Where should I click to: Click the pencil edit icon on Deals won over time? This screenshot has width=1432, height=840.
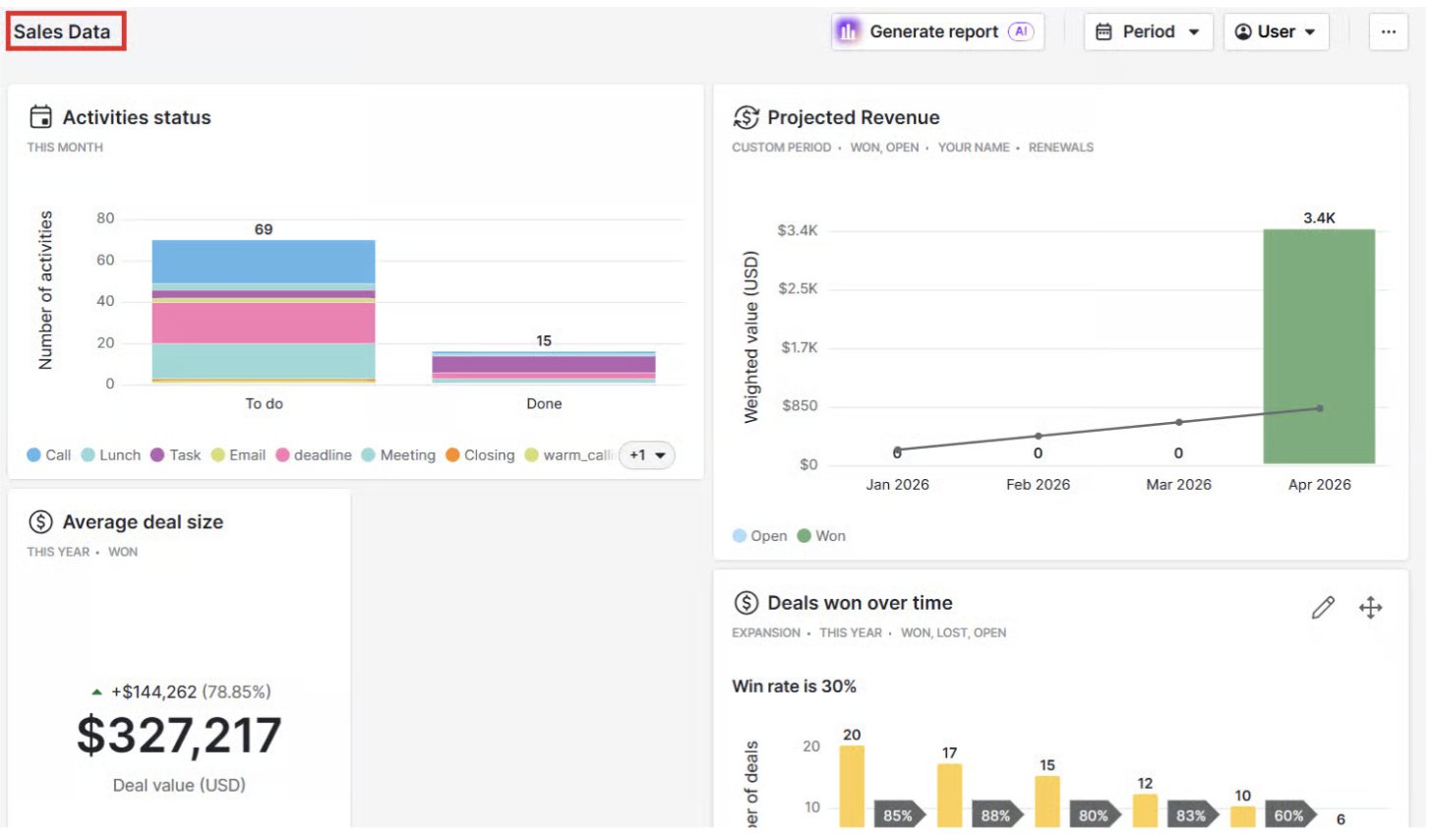pos(1322,608)
